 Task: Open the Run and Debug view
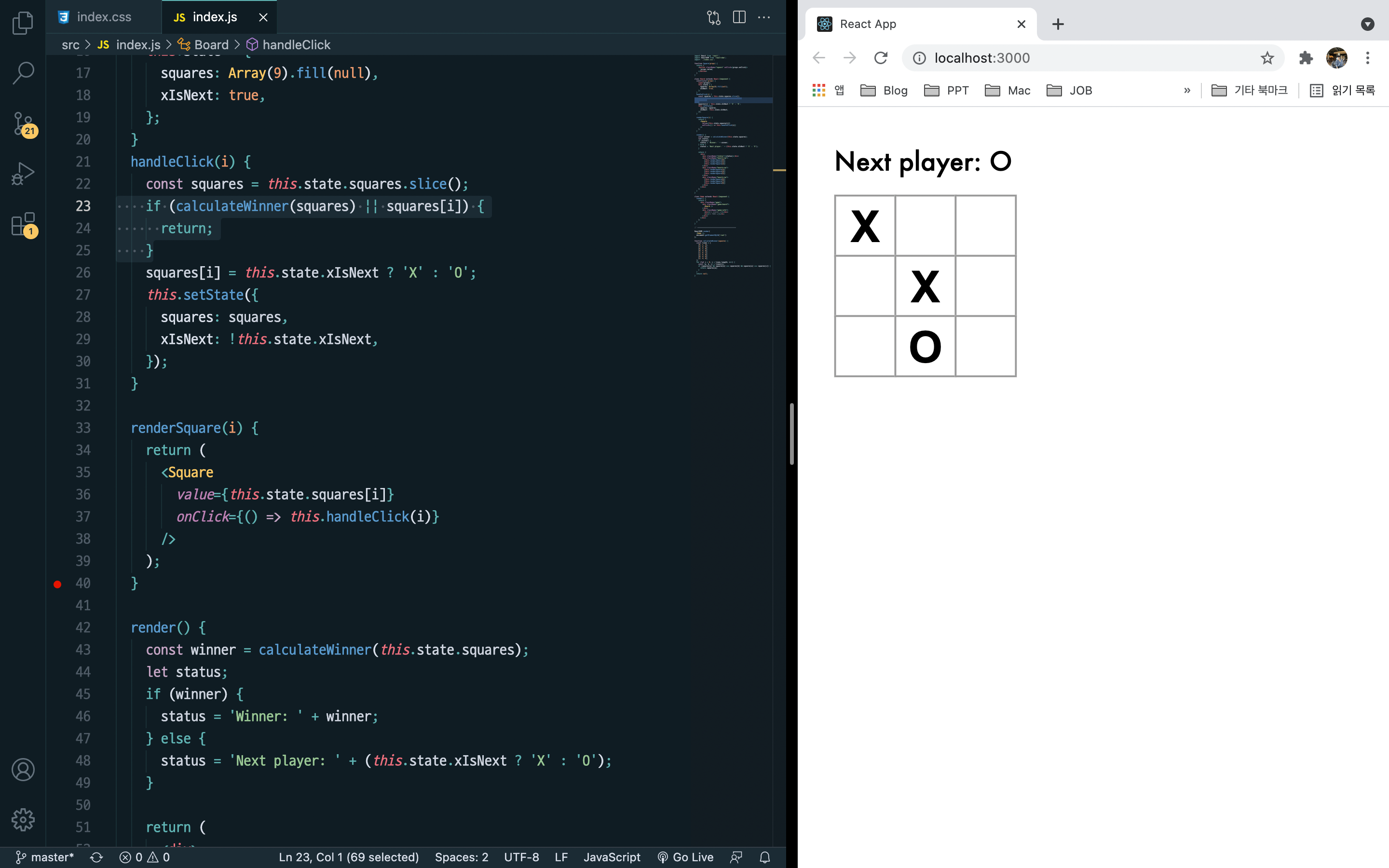(x=23, y=173)
